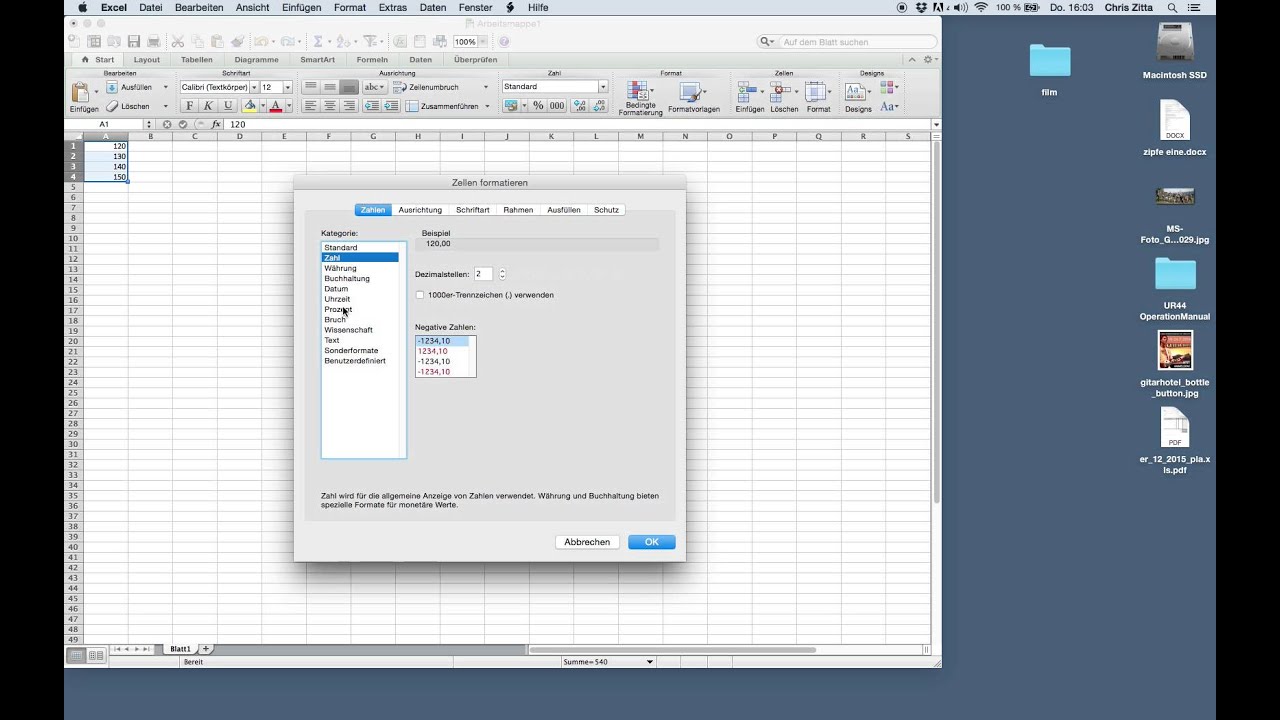Screen dimensions: 1280x720
Task: Click the Abbrechen button
Action: tap(587, 542)
